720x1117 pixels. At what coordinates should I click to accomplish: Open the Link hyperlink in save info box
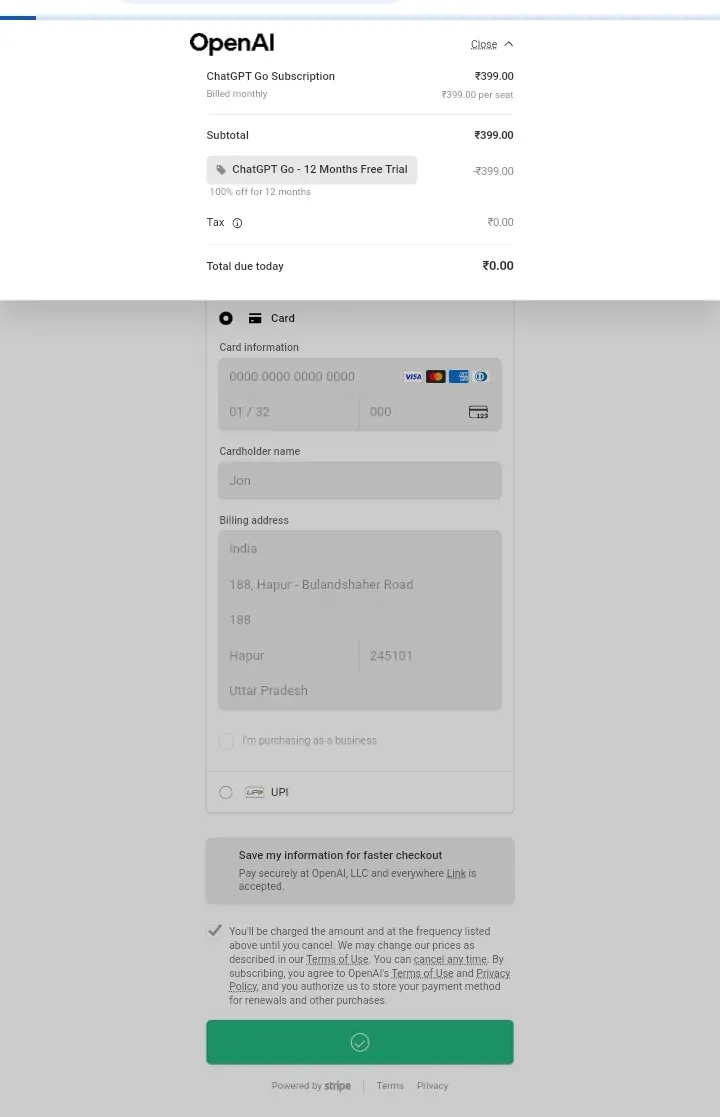[456, 873]
